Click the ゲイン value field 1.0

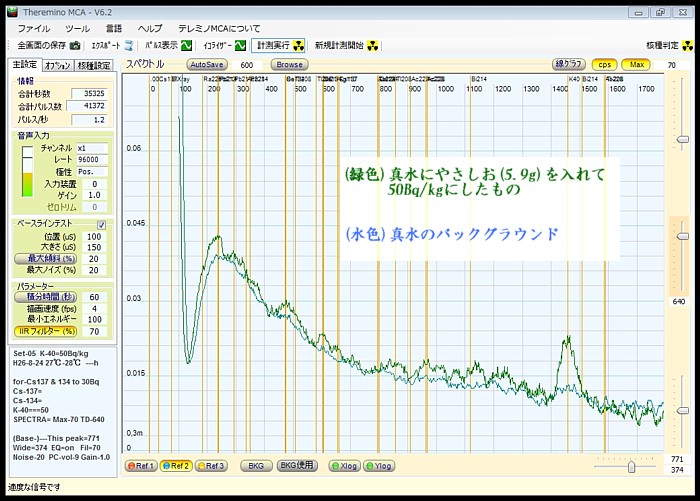[x=94, y=195]
